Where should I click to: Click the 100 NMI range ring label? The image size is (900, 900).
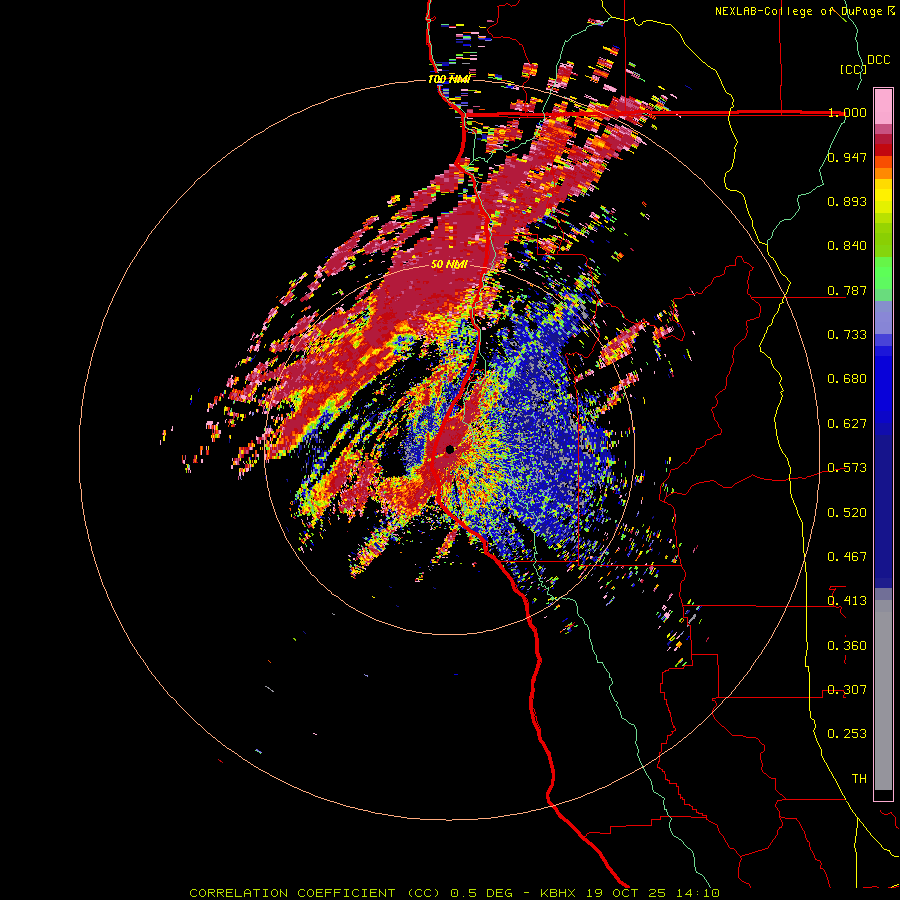[x=449, y=79]
